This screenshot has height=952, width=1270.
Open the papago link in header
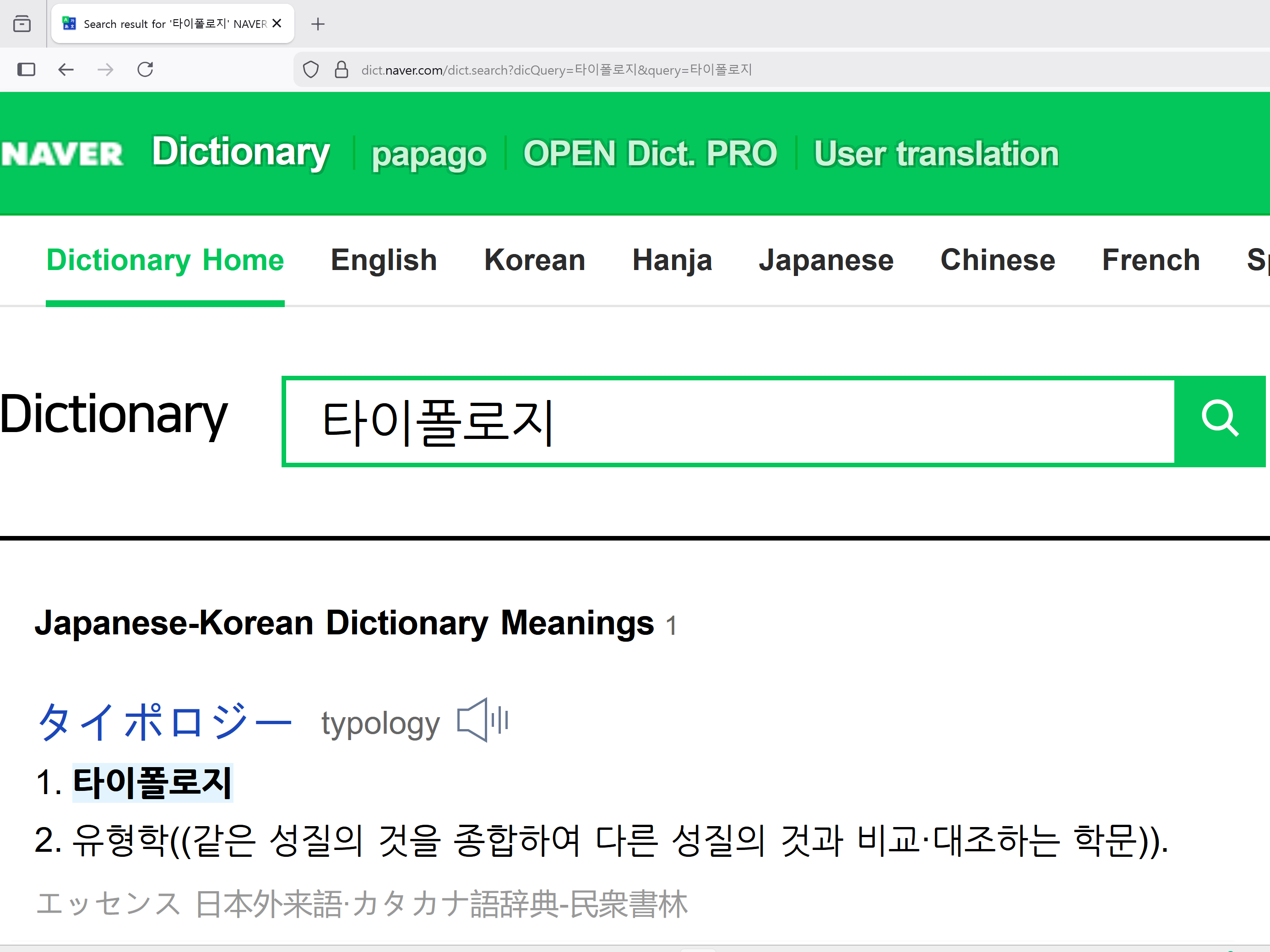point(429,154)
